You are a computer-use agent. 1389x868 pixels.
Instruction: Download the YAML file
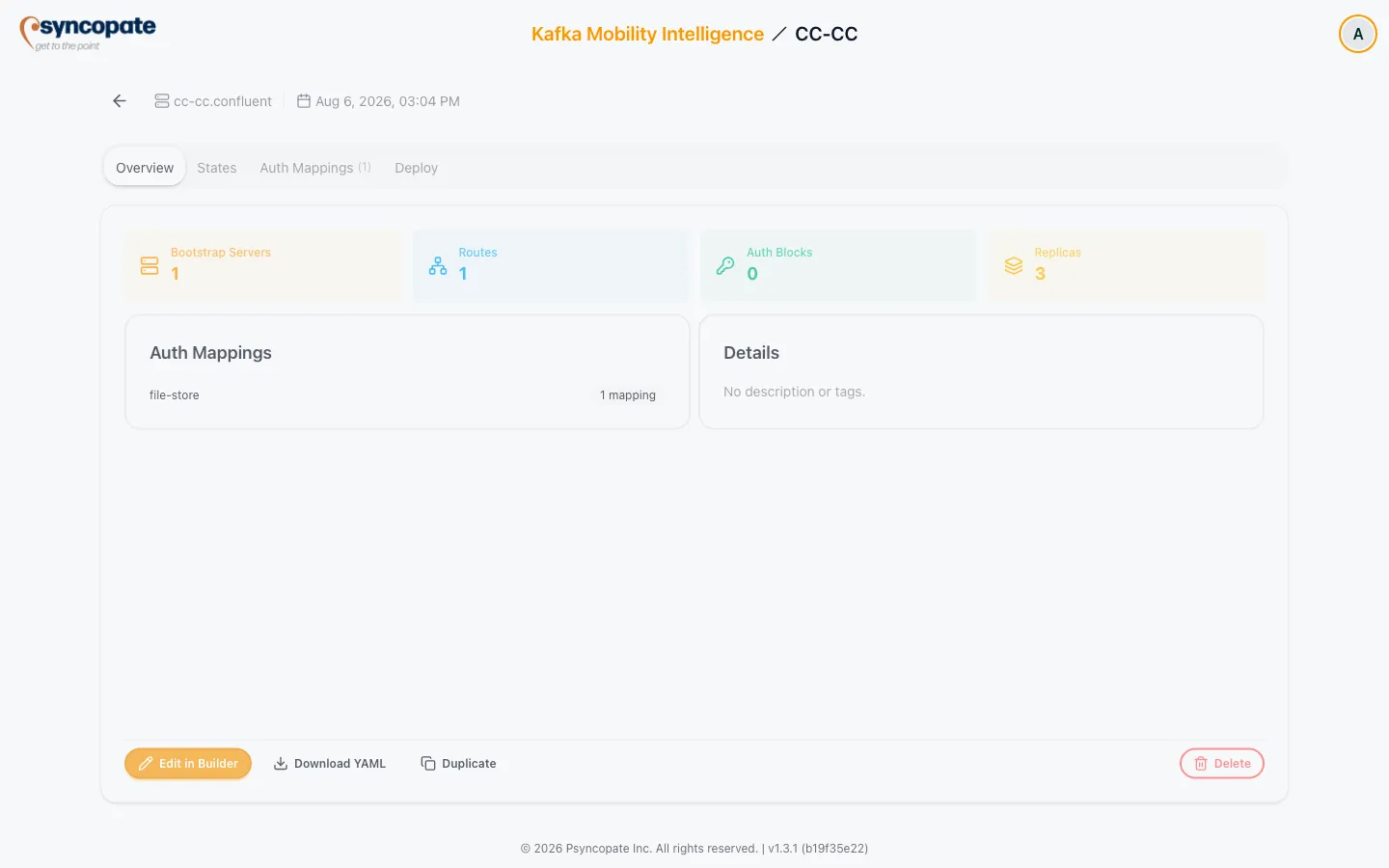point(330,763)
